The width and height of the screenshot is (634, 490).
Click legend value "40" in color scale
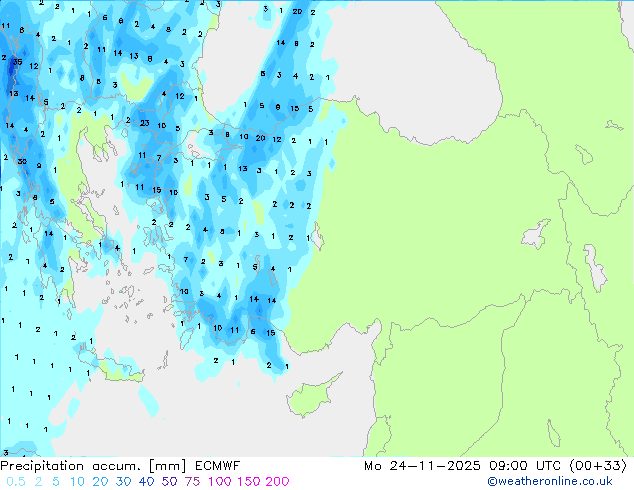click(x=146, y=482)
